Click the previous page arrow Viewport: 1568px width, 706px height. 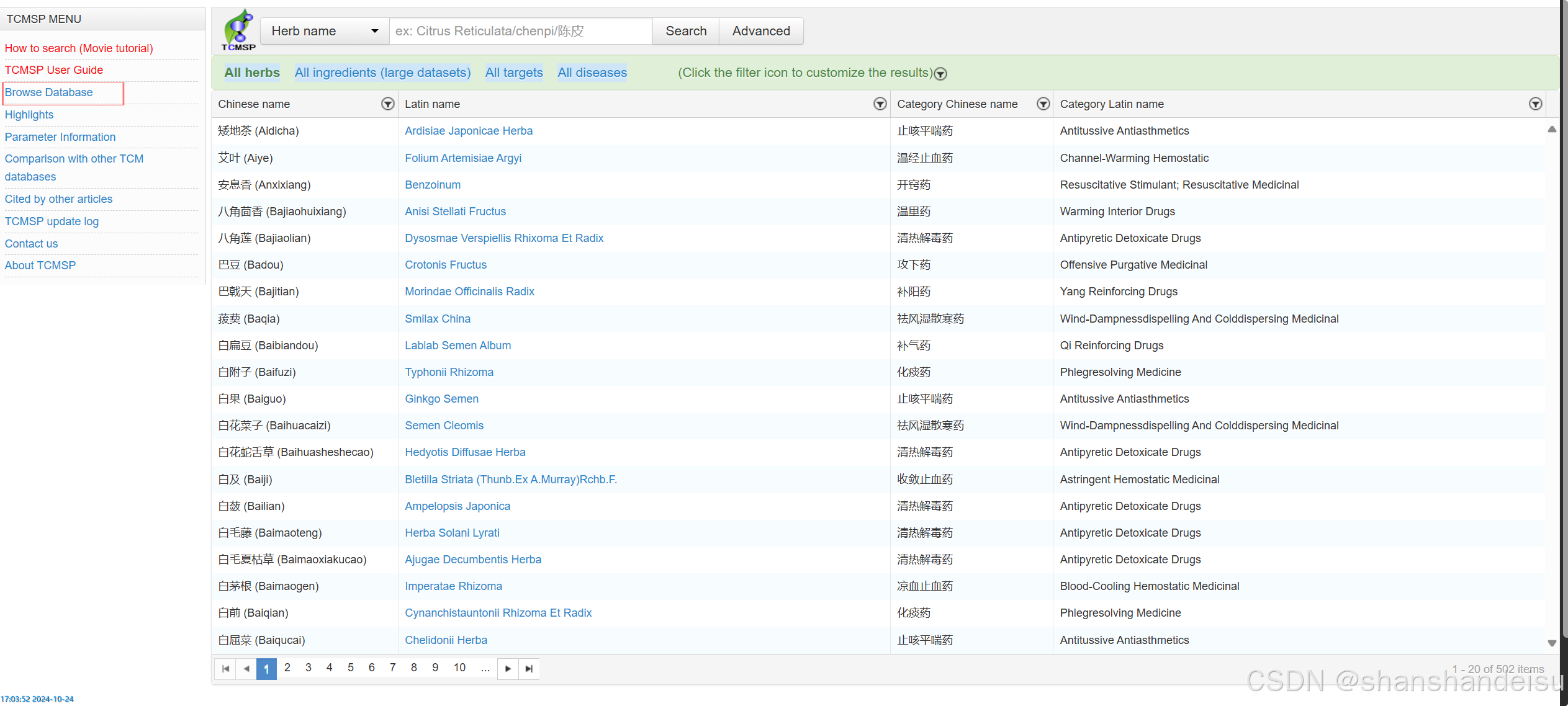pyautogui.click(x=246, y=668)
